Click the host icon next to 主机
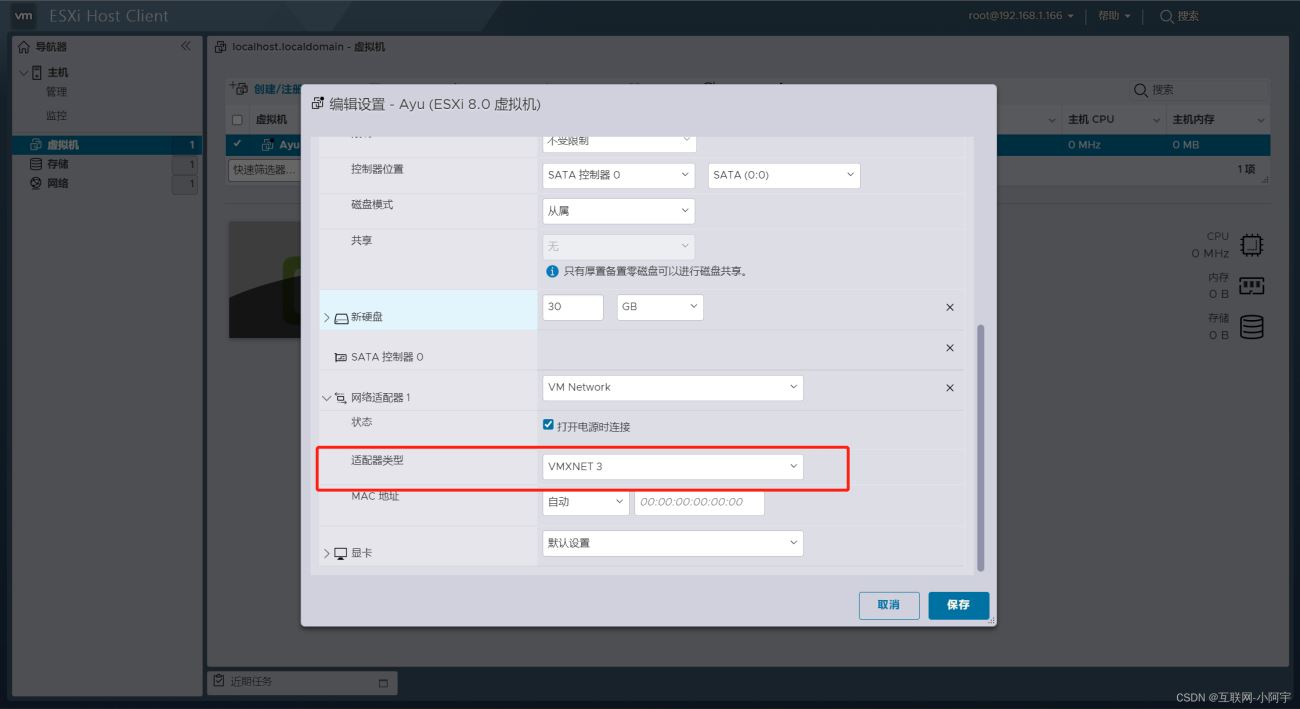This screenshot has width=1300, height=709. (37, 72)
